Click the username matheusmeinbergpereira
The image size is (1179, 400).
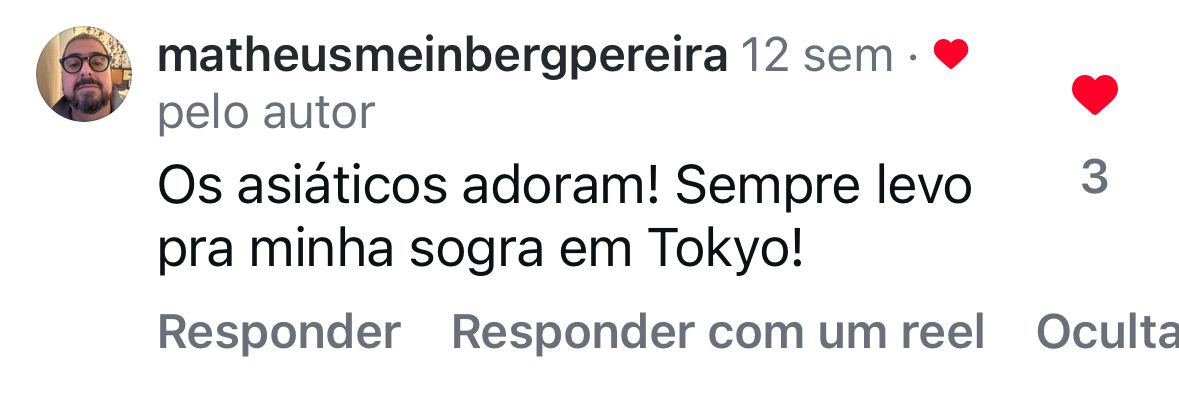tap(441, 57)
